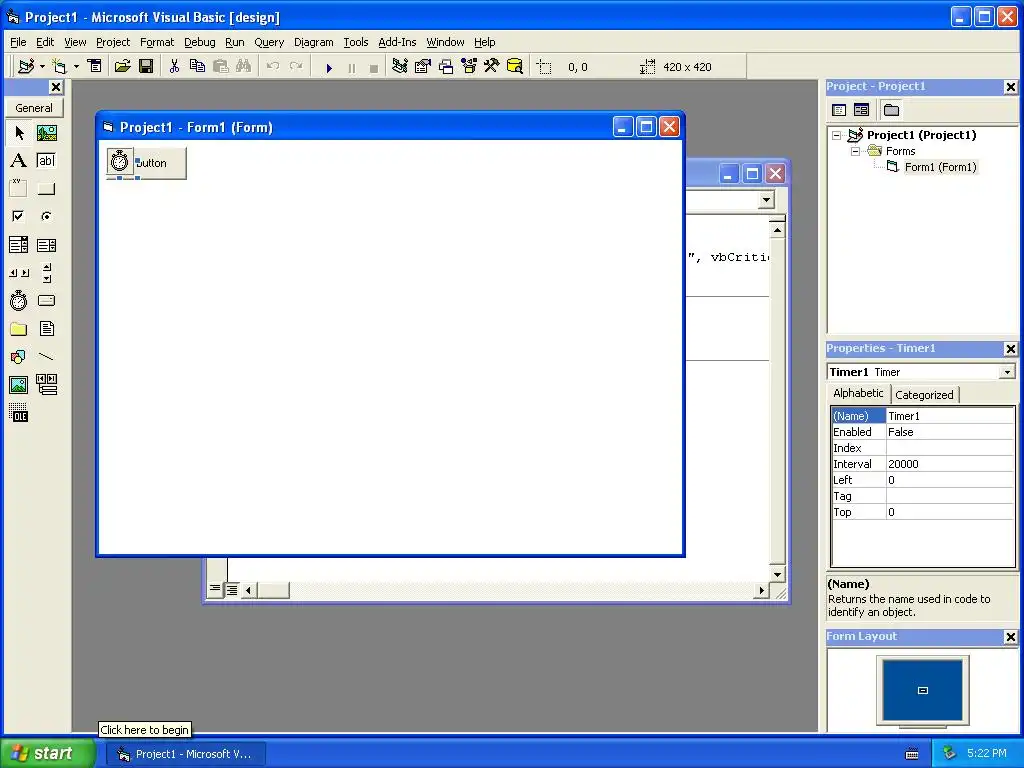
Task: Click the General toolbox tab button
Action: pyautogui.click(x=34, y=108)
